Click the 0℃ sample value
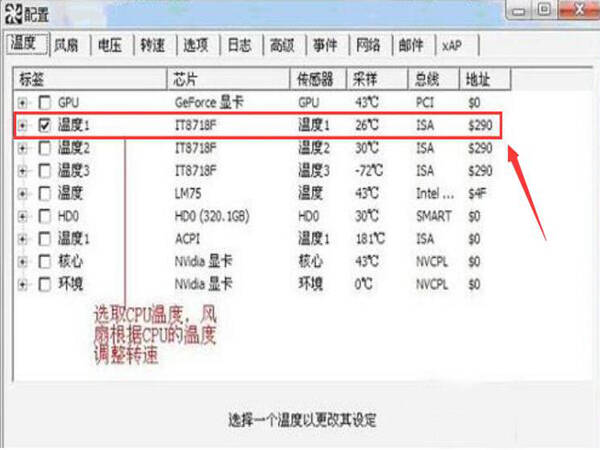The height and width of the screenshot is (450, 600). coord(363,284)
